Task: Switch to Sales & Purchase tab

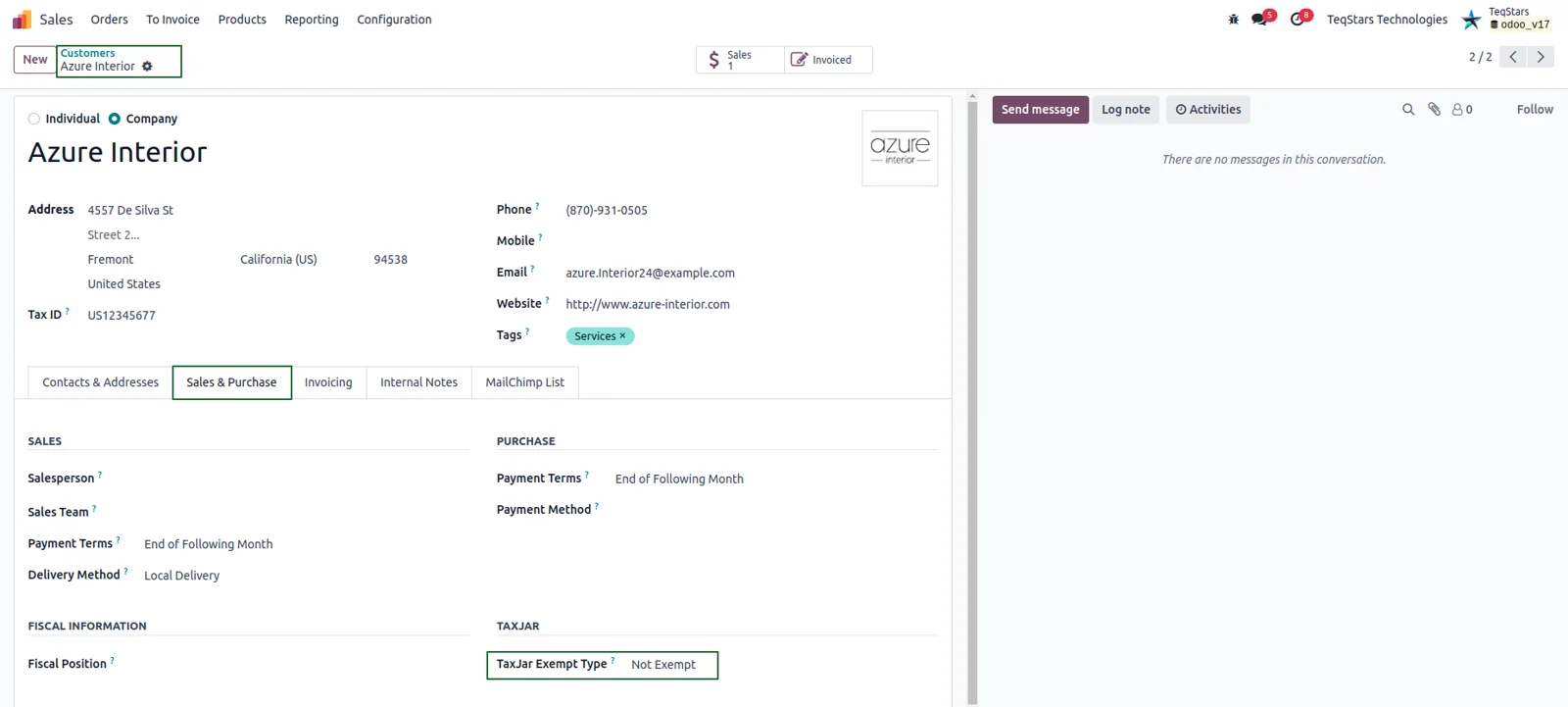Action: tap(231, 382)
